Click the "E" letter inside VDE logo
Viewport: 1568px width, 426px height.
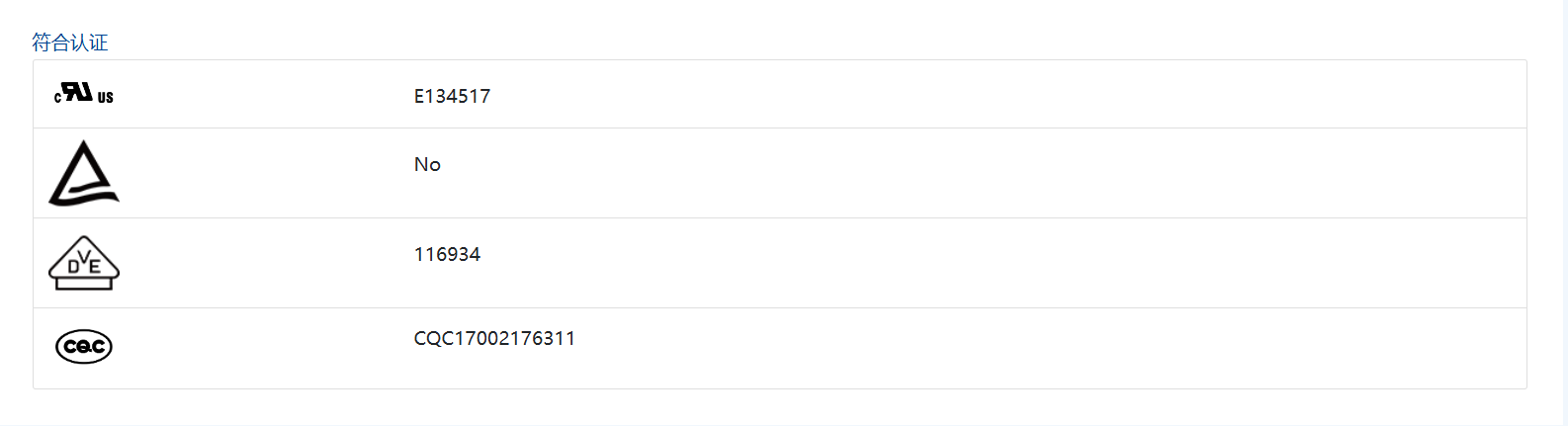tap(95, 267)
